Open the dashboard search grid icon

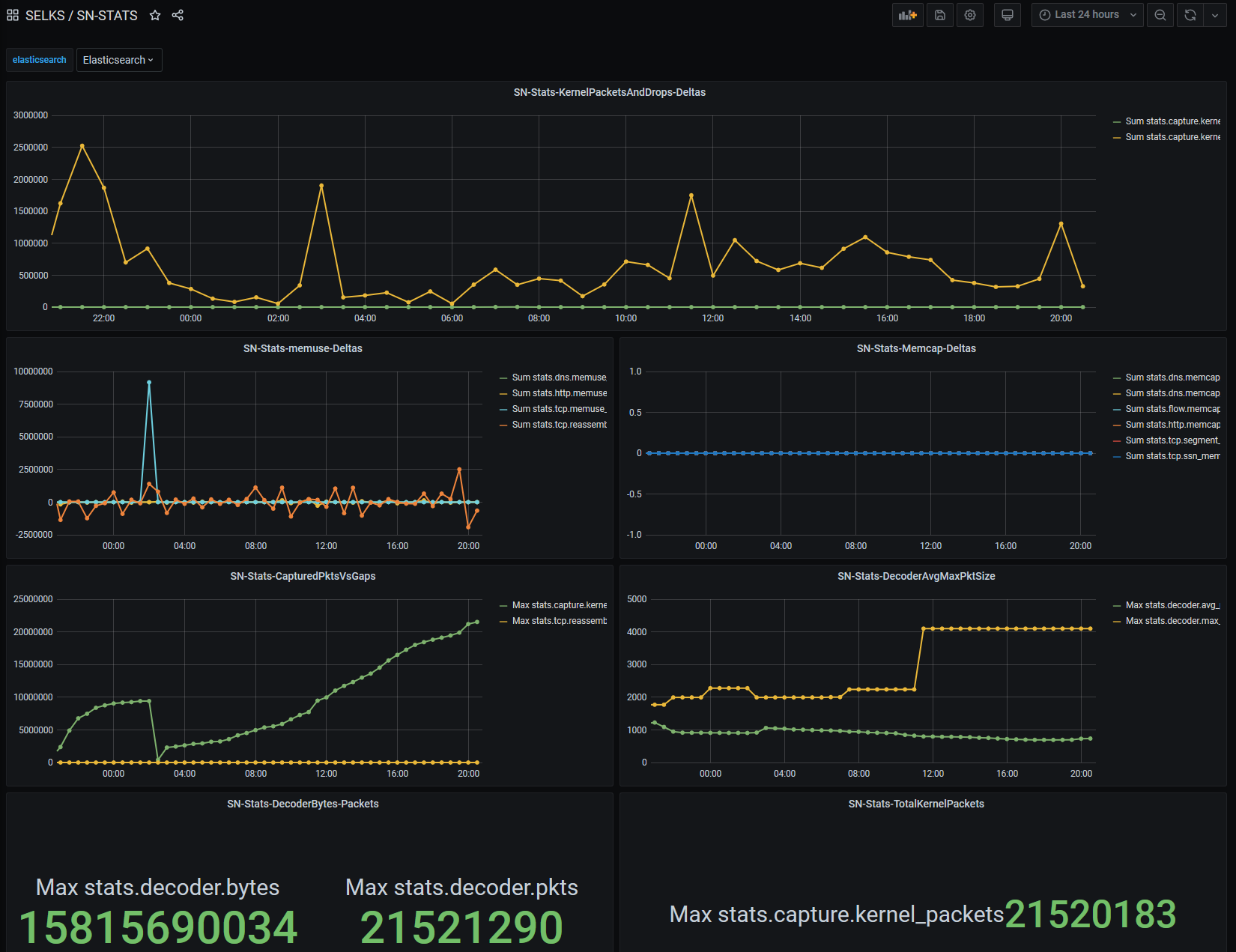(13, 15)
